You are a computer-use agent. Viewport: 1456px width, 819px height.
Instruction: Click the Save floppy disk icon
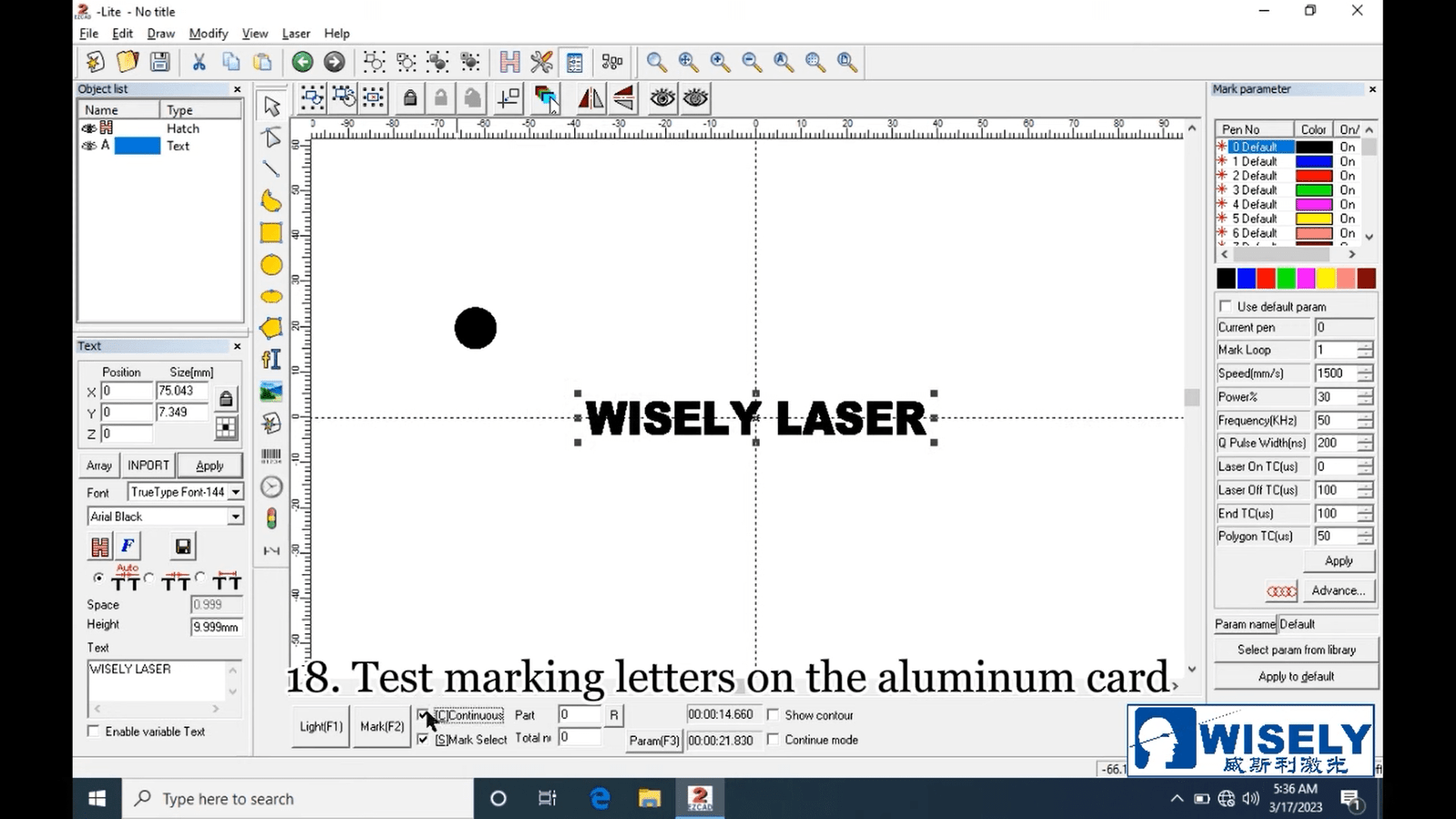tap(160, 62)
